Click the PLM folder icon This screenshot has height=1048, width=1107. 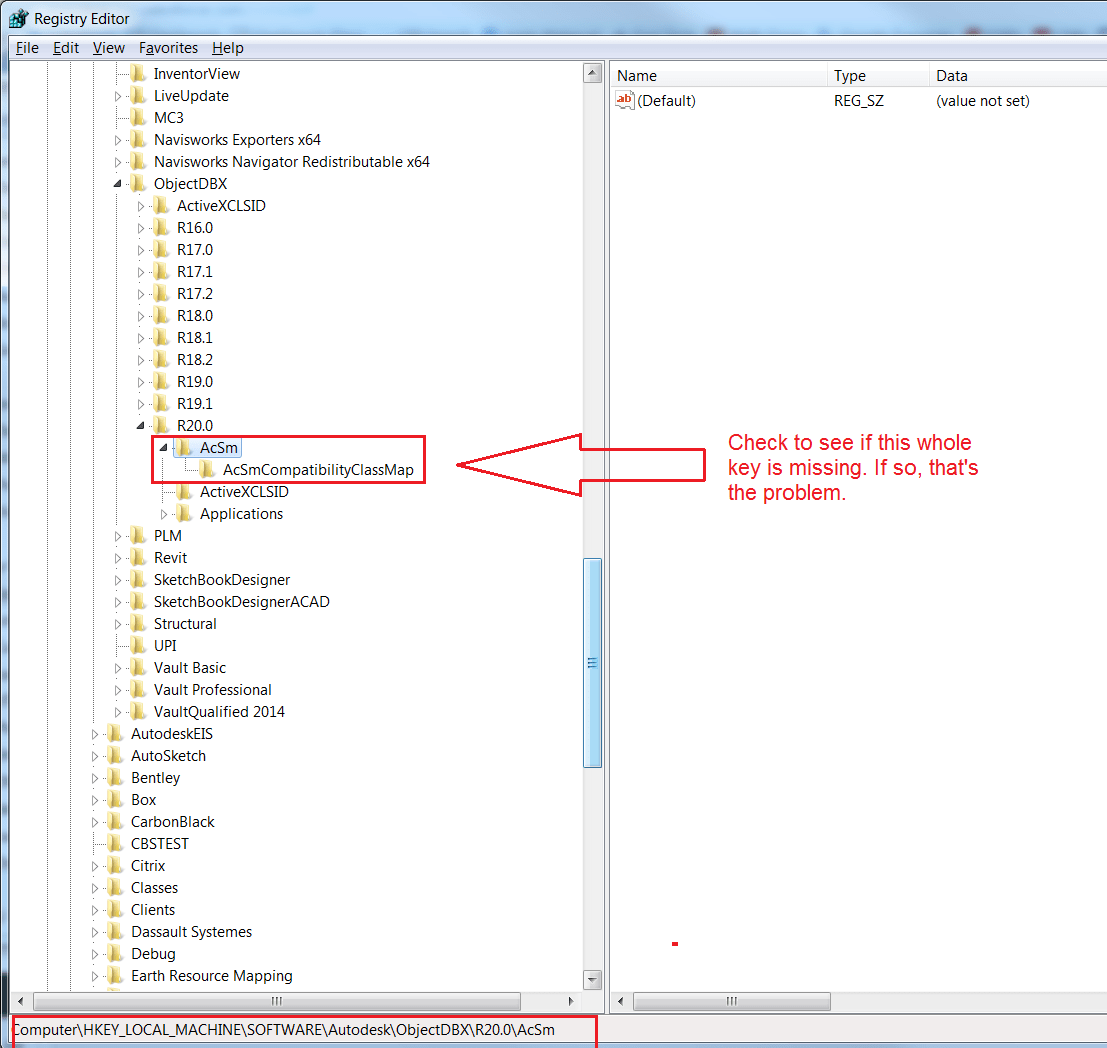coord(138,535)
